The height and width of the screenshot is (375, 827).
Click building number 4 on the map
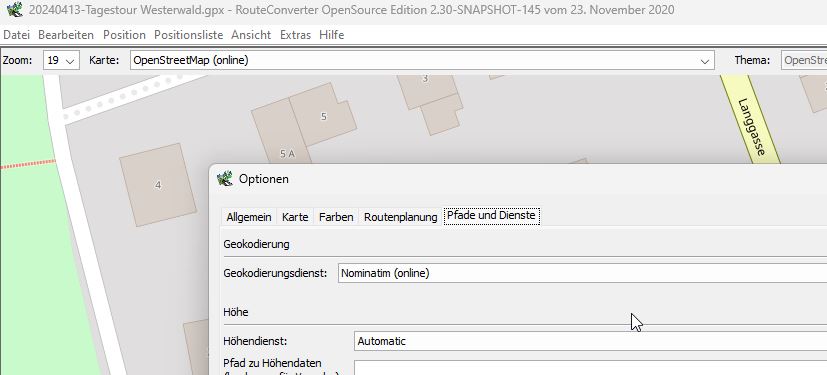(158, 185)
